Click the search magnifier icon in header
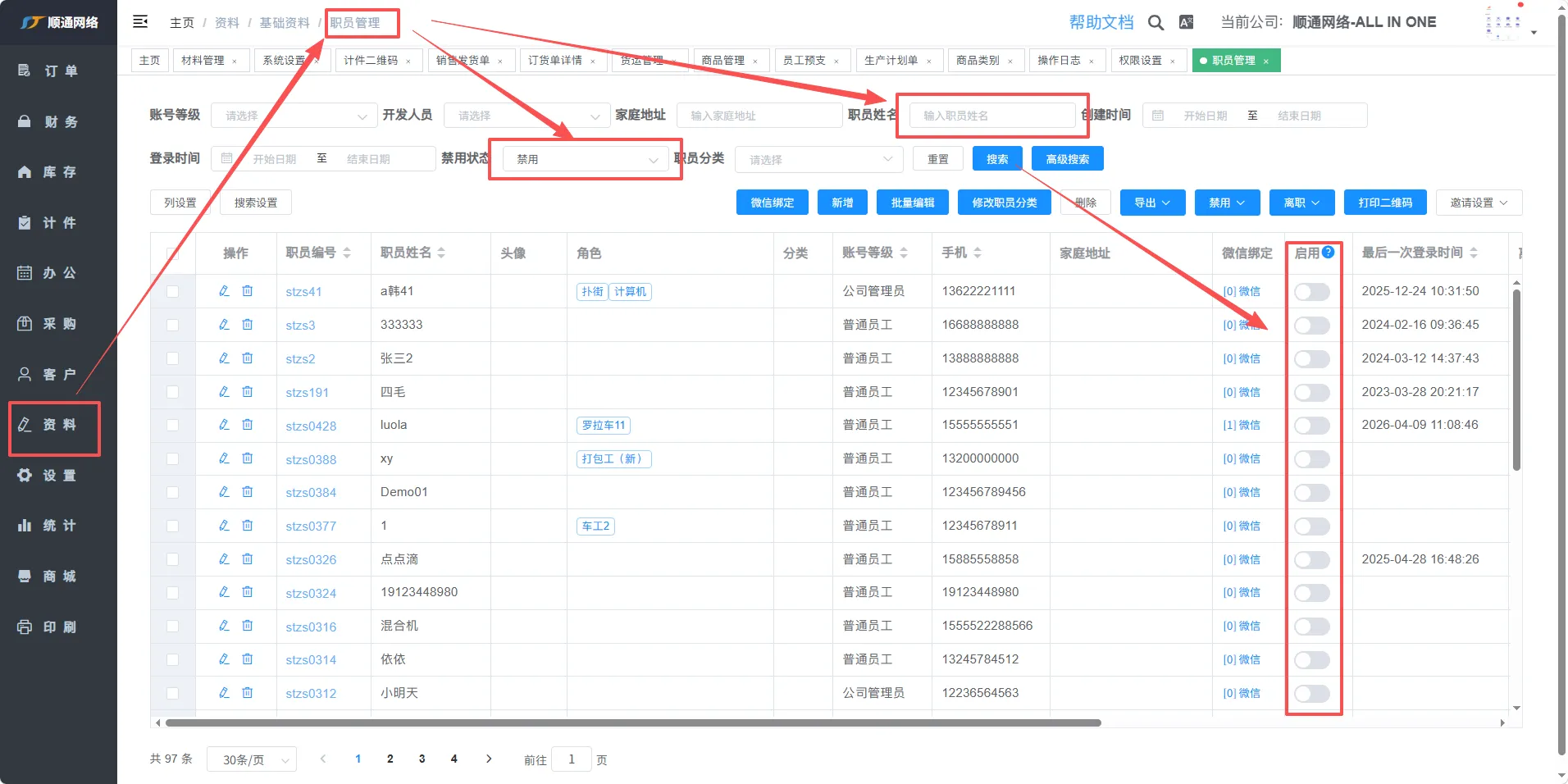 pos(1155,23)
